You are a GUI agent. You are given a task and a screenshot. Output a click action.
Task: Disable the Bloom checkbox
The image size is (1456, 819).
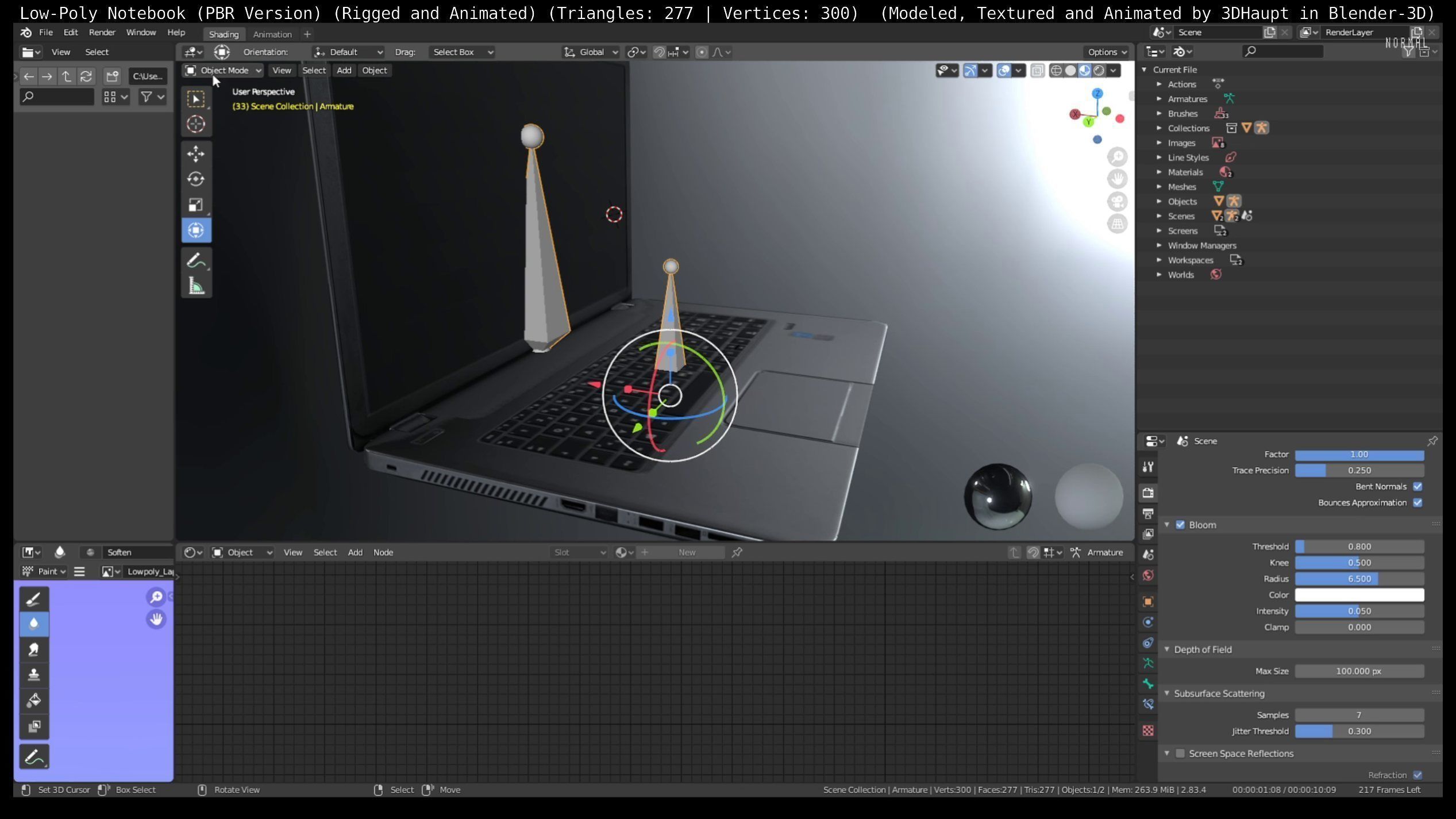click(x=1180, y=525)
